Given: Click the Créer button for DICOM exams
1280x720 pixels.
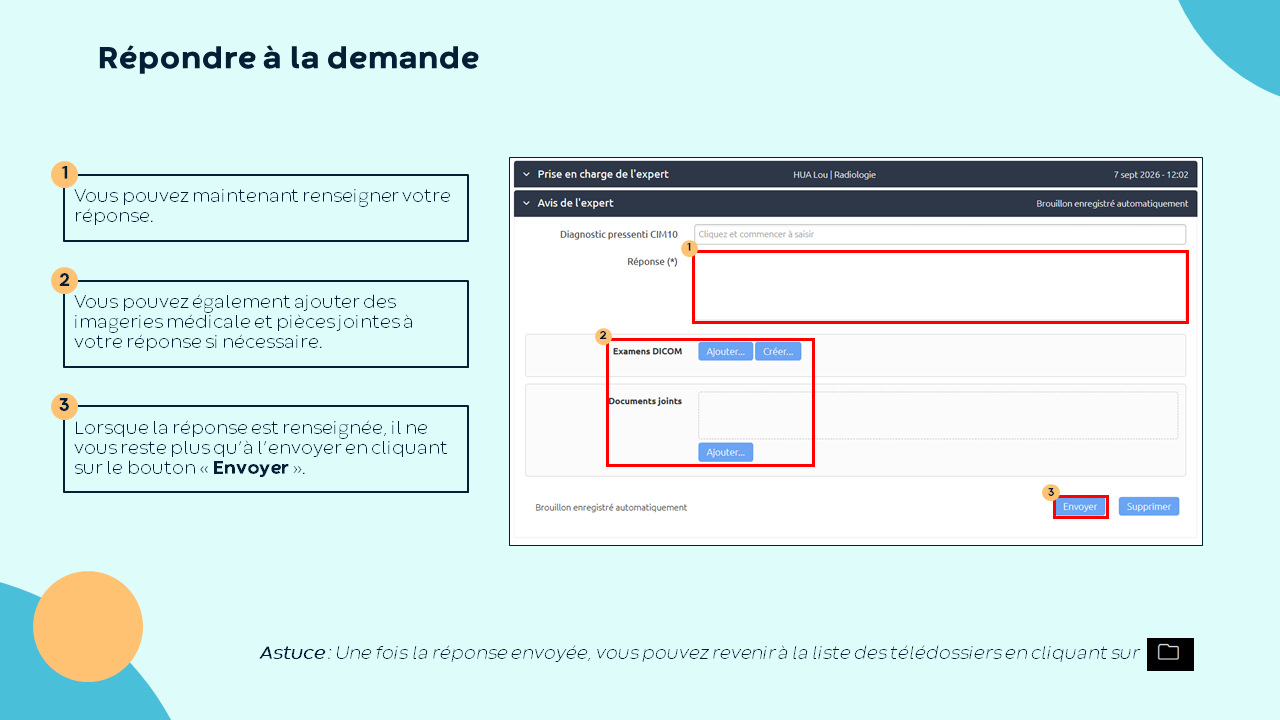Looking at the screenshot, I should (778, 352).
